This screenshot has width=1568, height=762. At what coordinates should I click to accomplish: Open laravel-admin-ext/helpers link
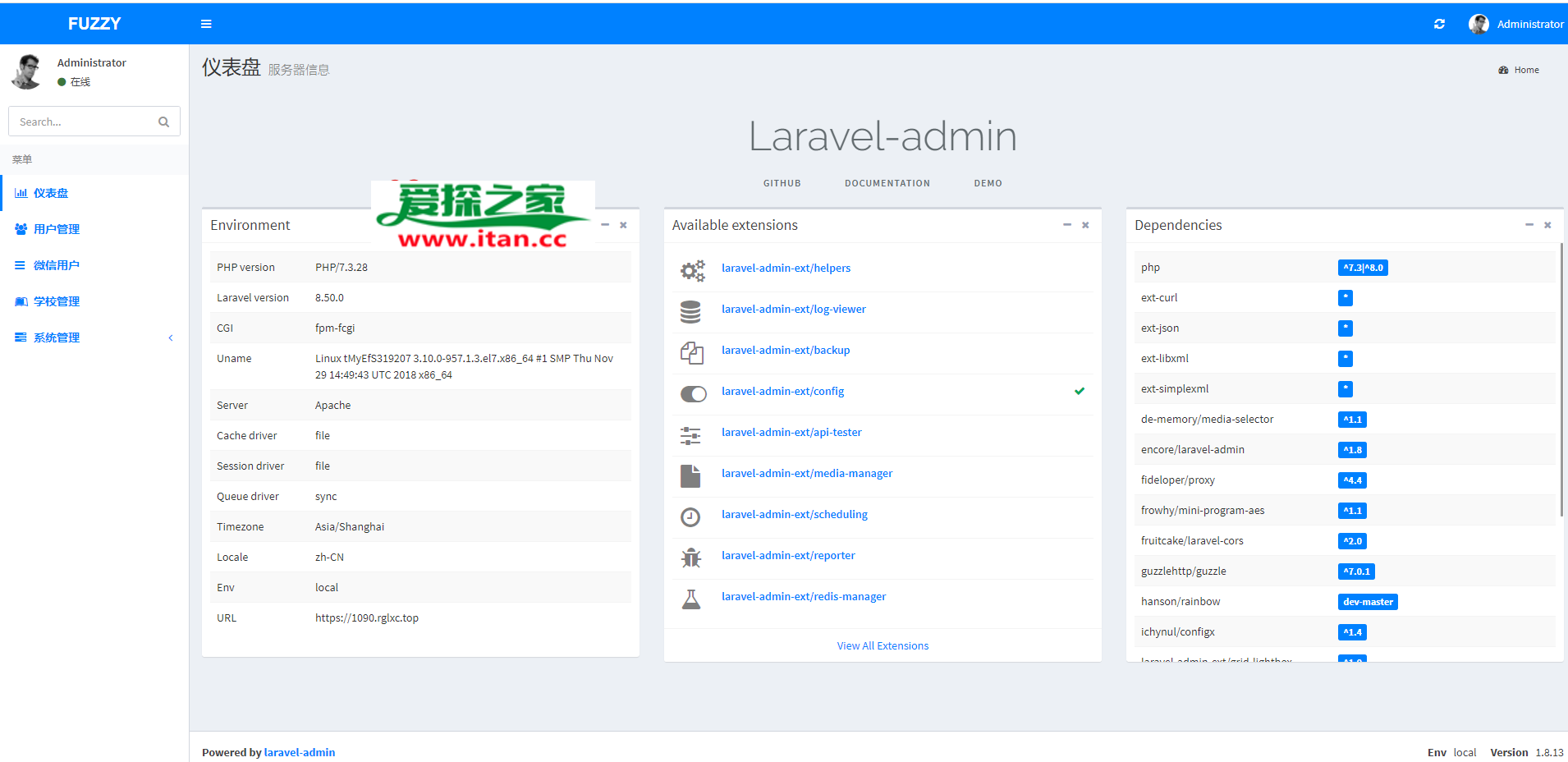click(x=786, y=268)
